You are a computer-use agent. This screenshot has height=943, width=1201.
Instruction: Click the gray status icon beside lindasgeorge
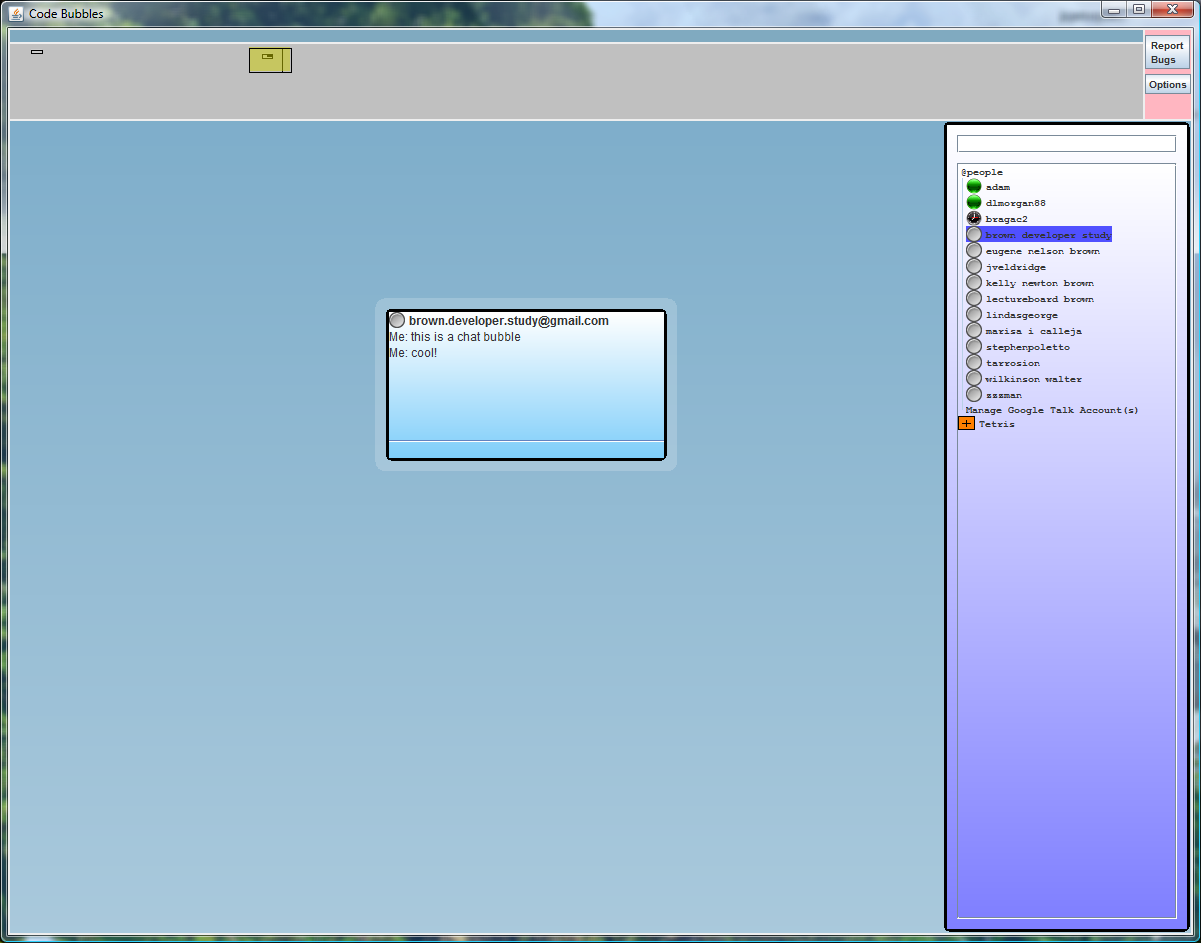point(974,315)
